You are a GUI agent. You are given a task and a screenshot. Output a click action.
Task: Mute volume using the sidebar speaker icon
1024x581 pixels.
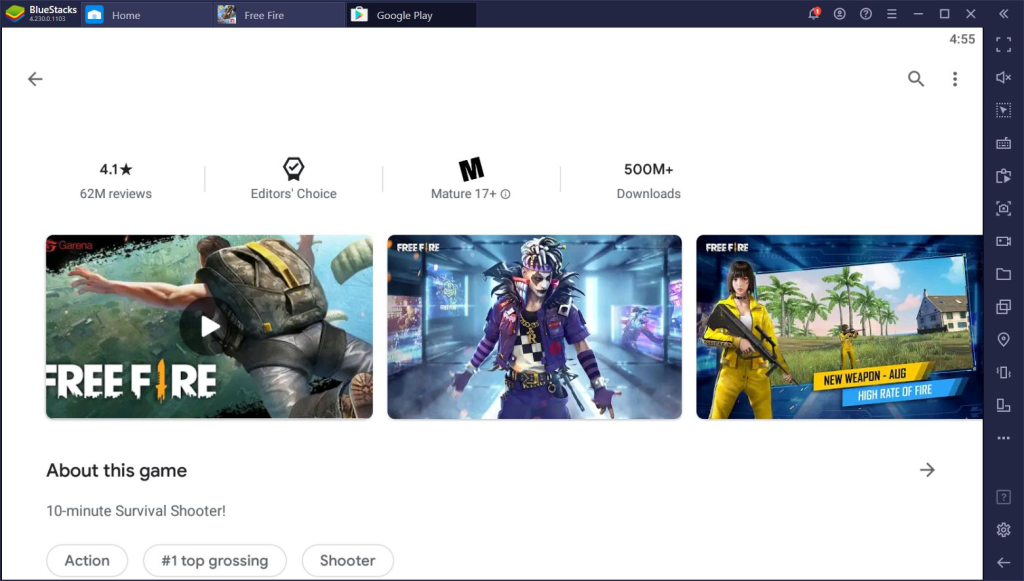(x=1003, y=77)
